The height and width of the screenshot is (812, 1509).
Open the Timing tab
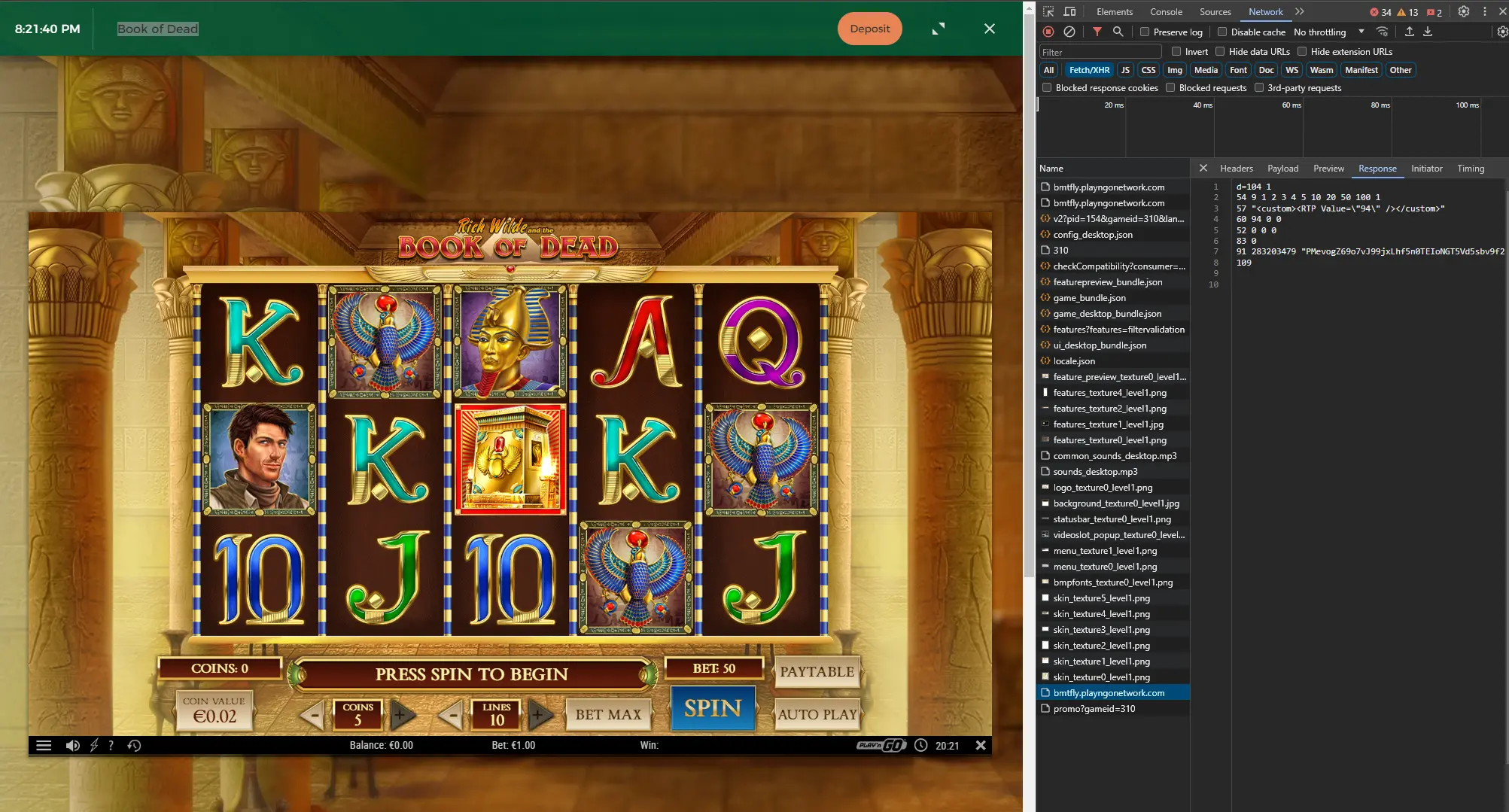pos(1470,168)
